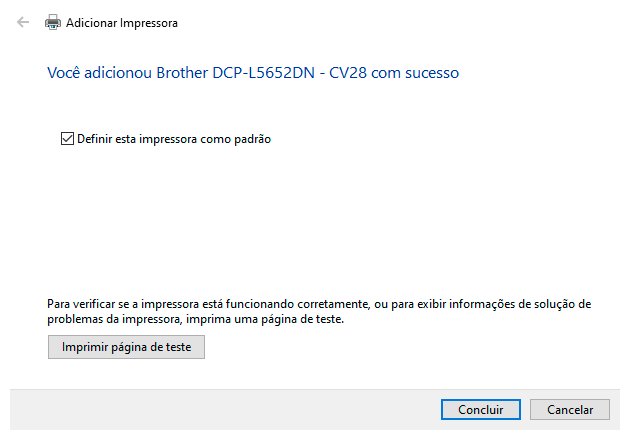Click the Cancelar button
Screen dimensions: 630x430
coord(569,409)
